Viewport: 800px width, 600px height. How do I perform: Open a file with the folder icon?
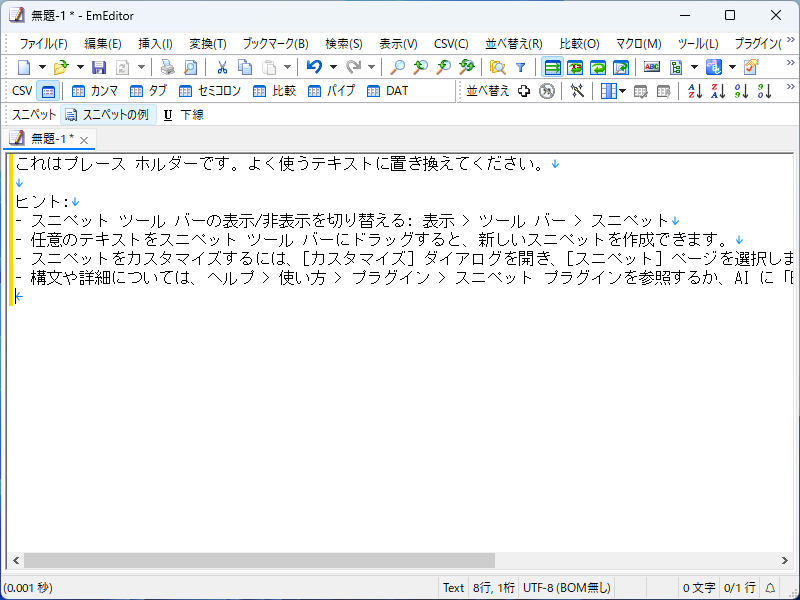pyautogui.click(x=60, y=67)
